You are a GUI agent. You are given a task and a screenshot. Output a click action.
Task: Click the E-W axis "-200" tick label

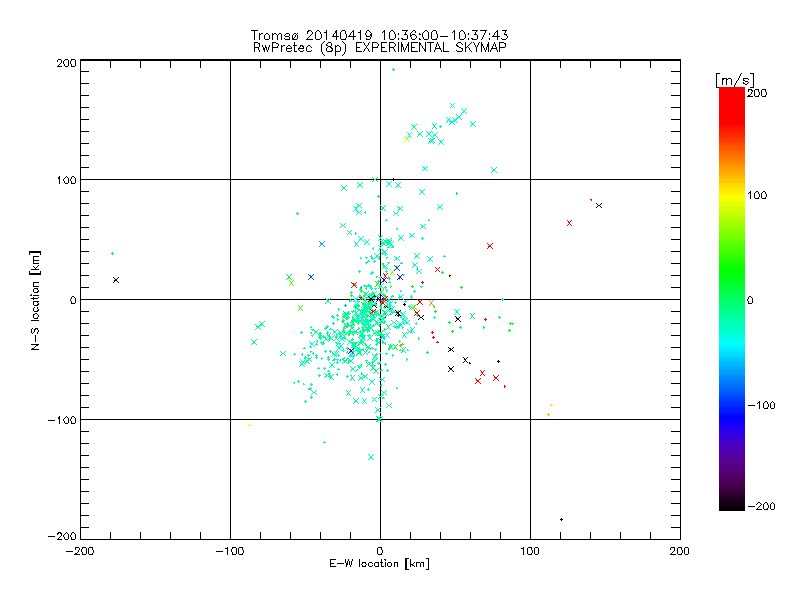[80, 551]
